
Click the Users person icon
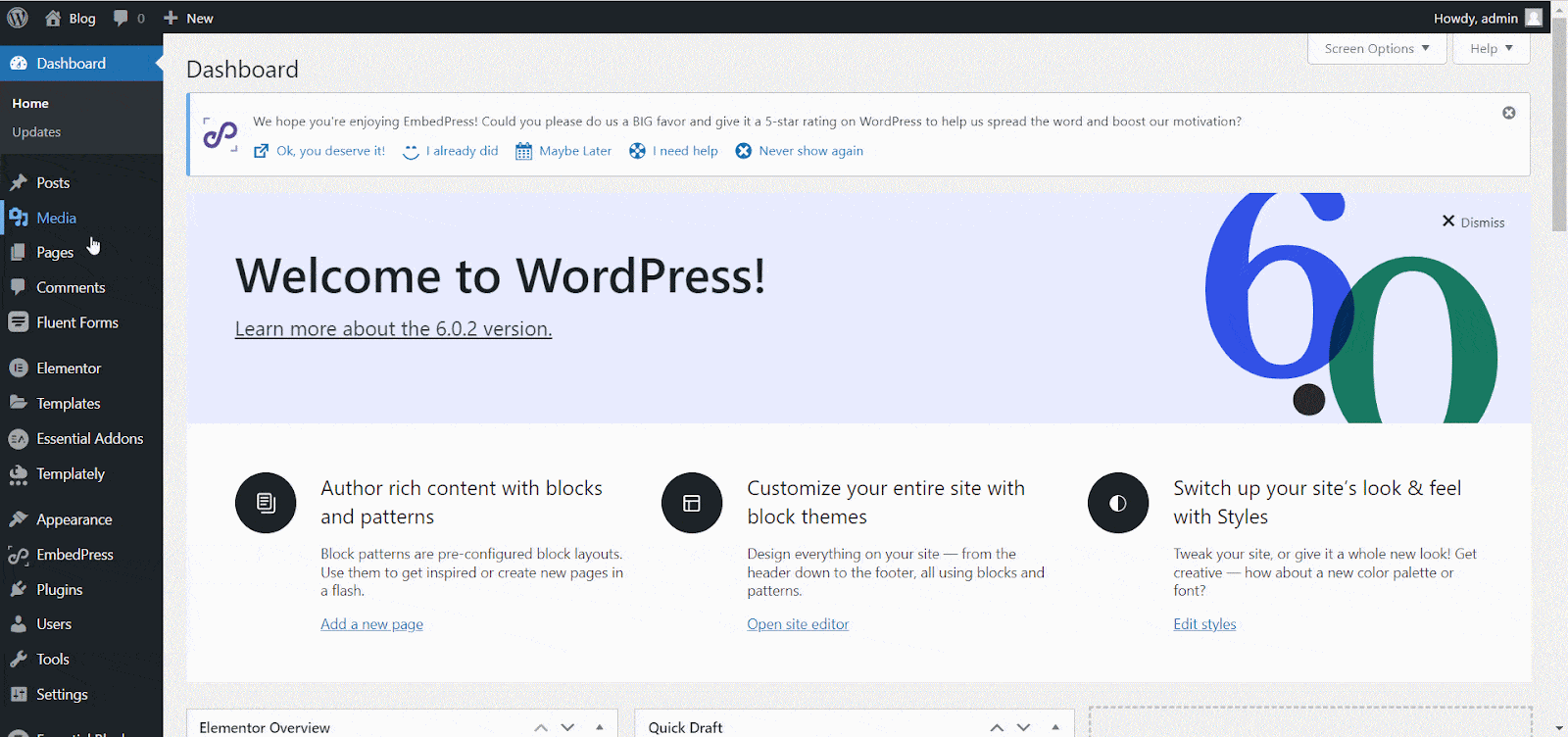pyautogui.click(x=19, y=624)
